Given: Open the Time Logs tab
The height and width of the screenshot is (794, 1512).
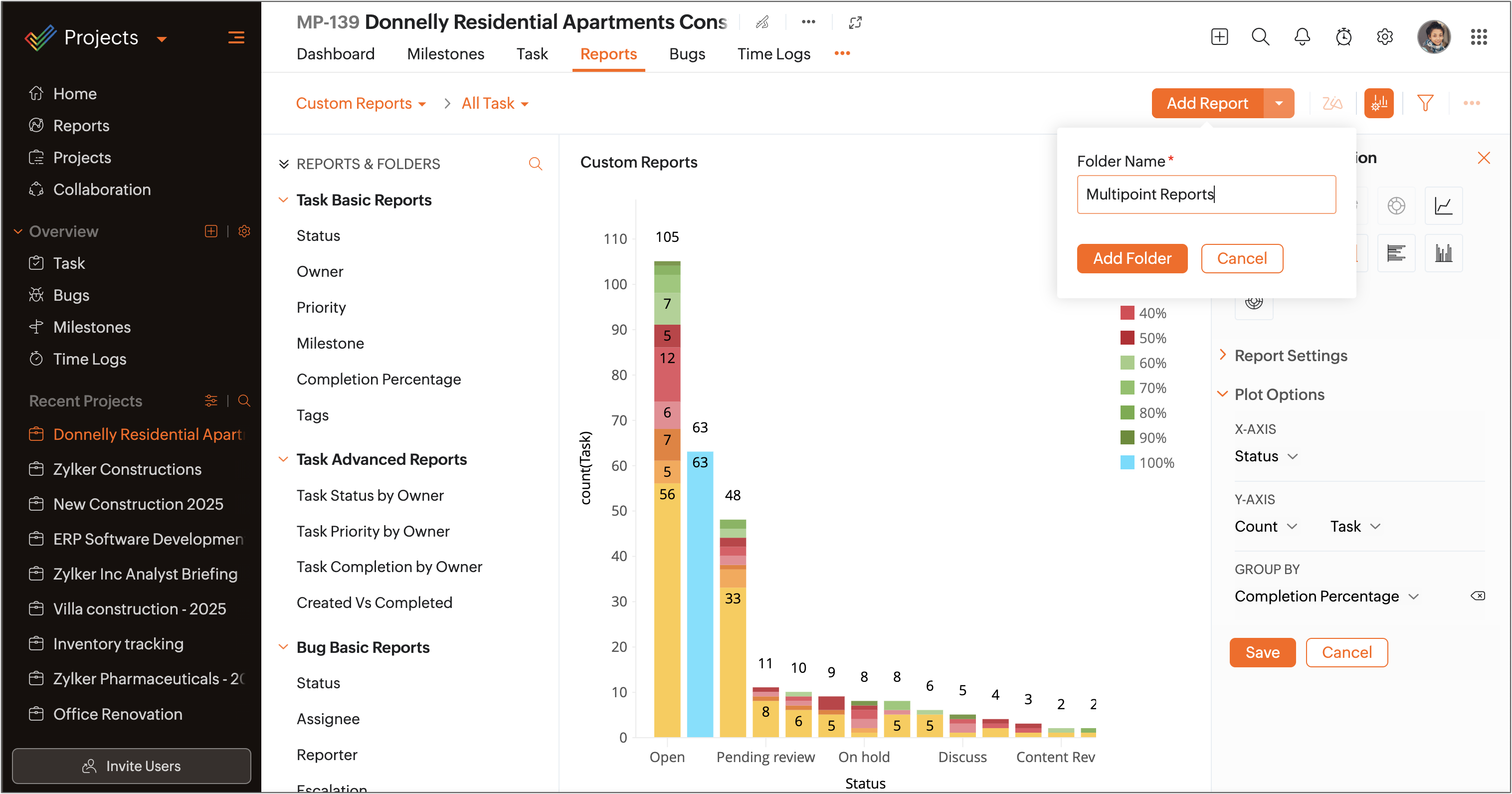Looking at the screenshot, I should [773, 54].
